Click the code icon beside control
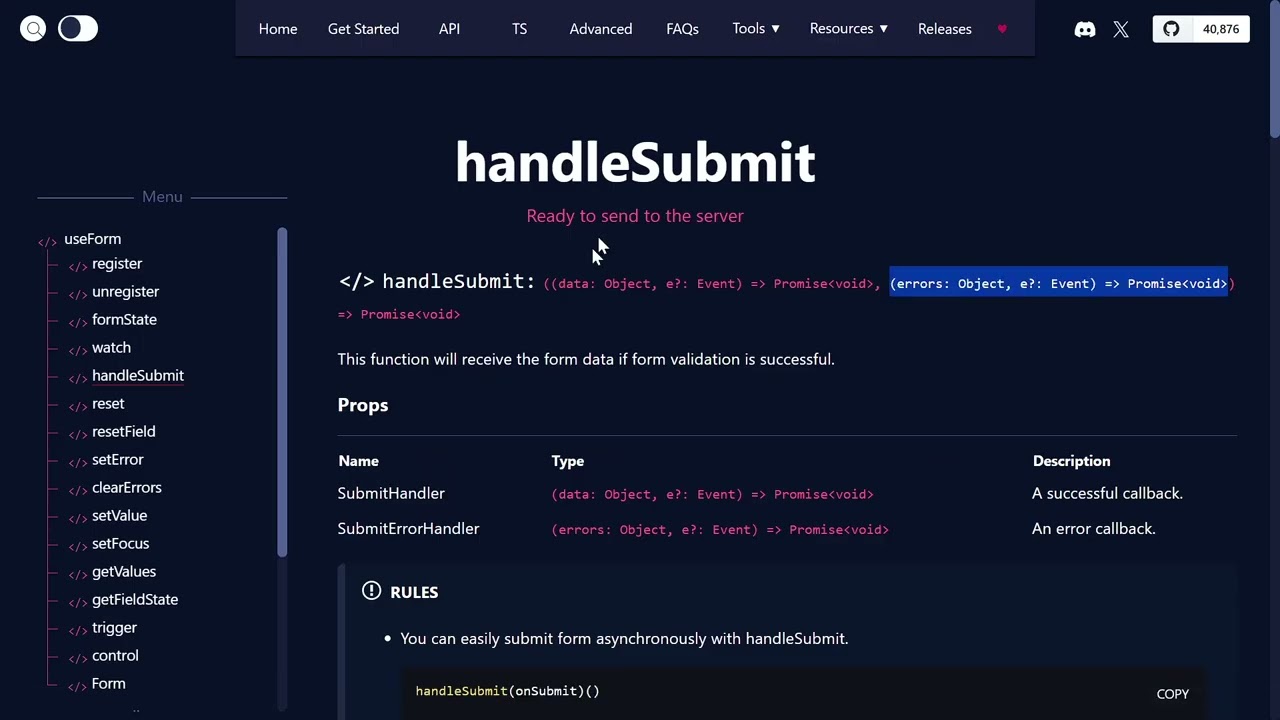 [77, 658]
